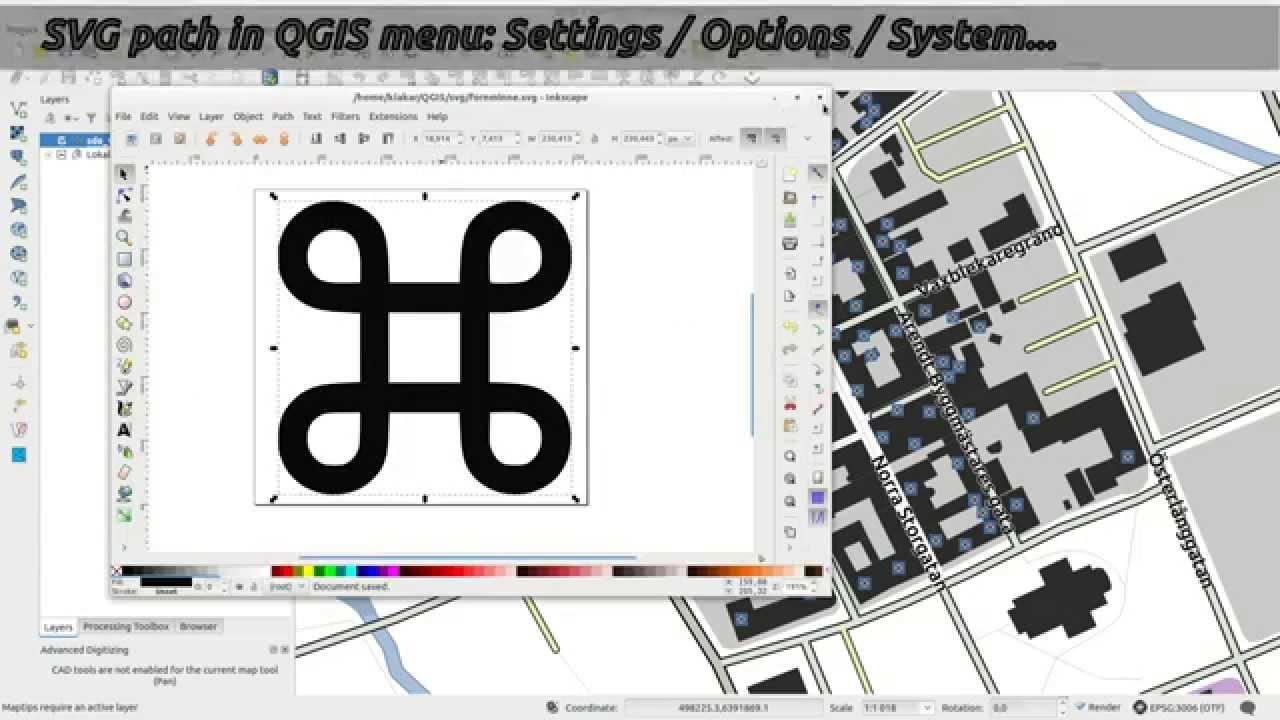Screen dimensions: 1280x720
Task: Toggle first Affect button in Inkscape
Action: (752, 138)
